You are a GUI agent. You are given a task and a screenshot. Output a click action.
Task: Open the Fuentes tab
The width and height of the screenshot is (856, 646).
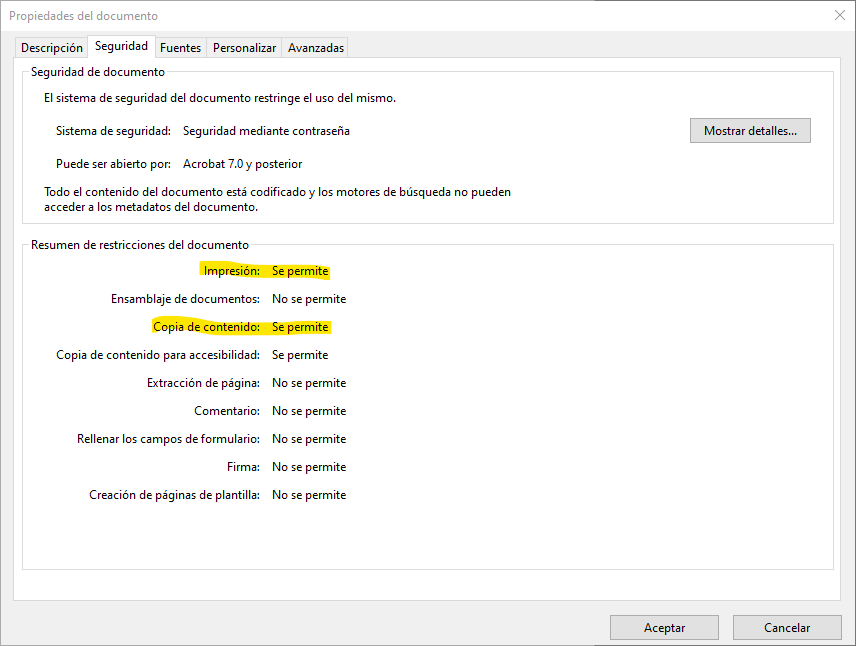point(180,47)
